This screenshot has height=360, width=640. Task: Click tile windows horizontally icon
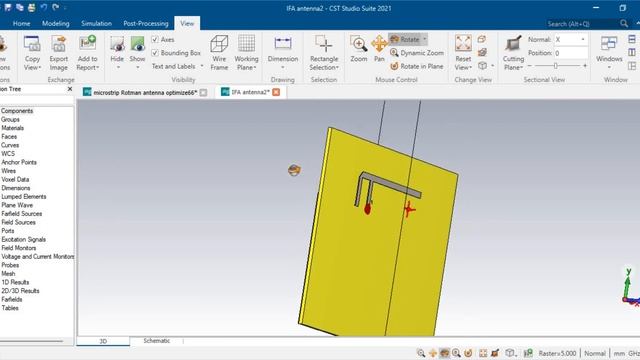point(632,39)
